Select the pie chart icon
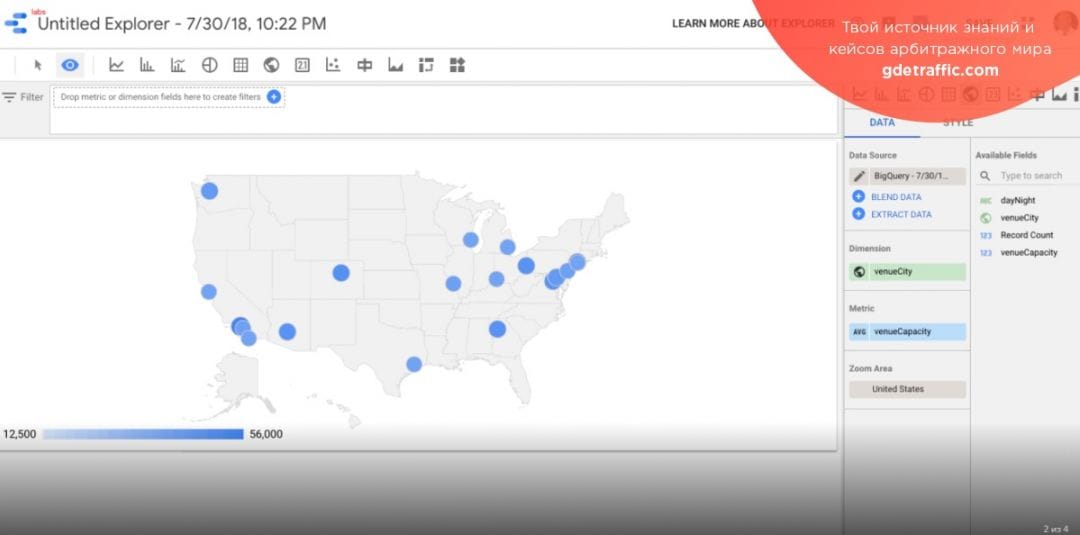Image resolution: width=1080 pixels, height=535 pixels. click(x=209, y=65)
